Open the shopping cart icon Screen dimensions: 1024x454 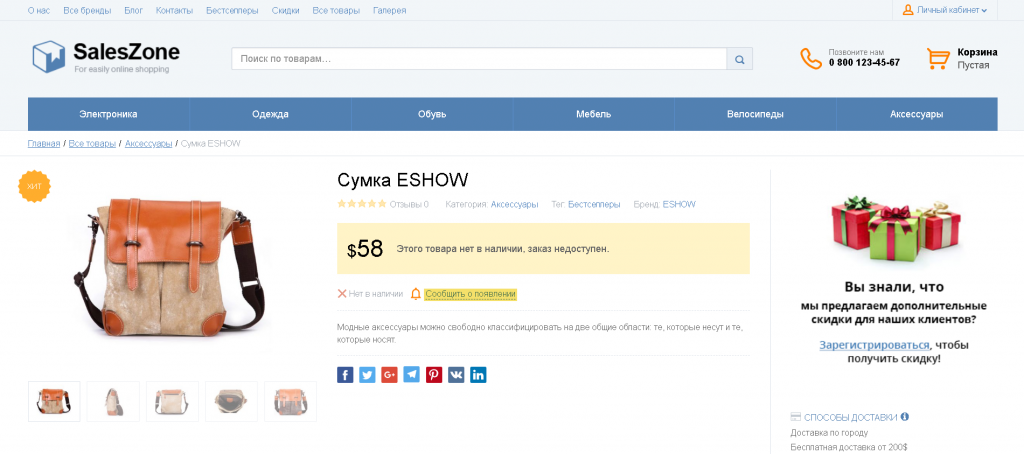coord(938,58)
